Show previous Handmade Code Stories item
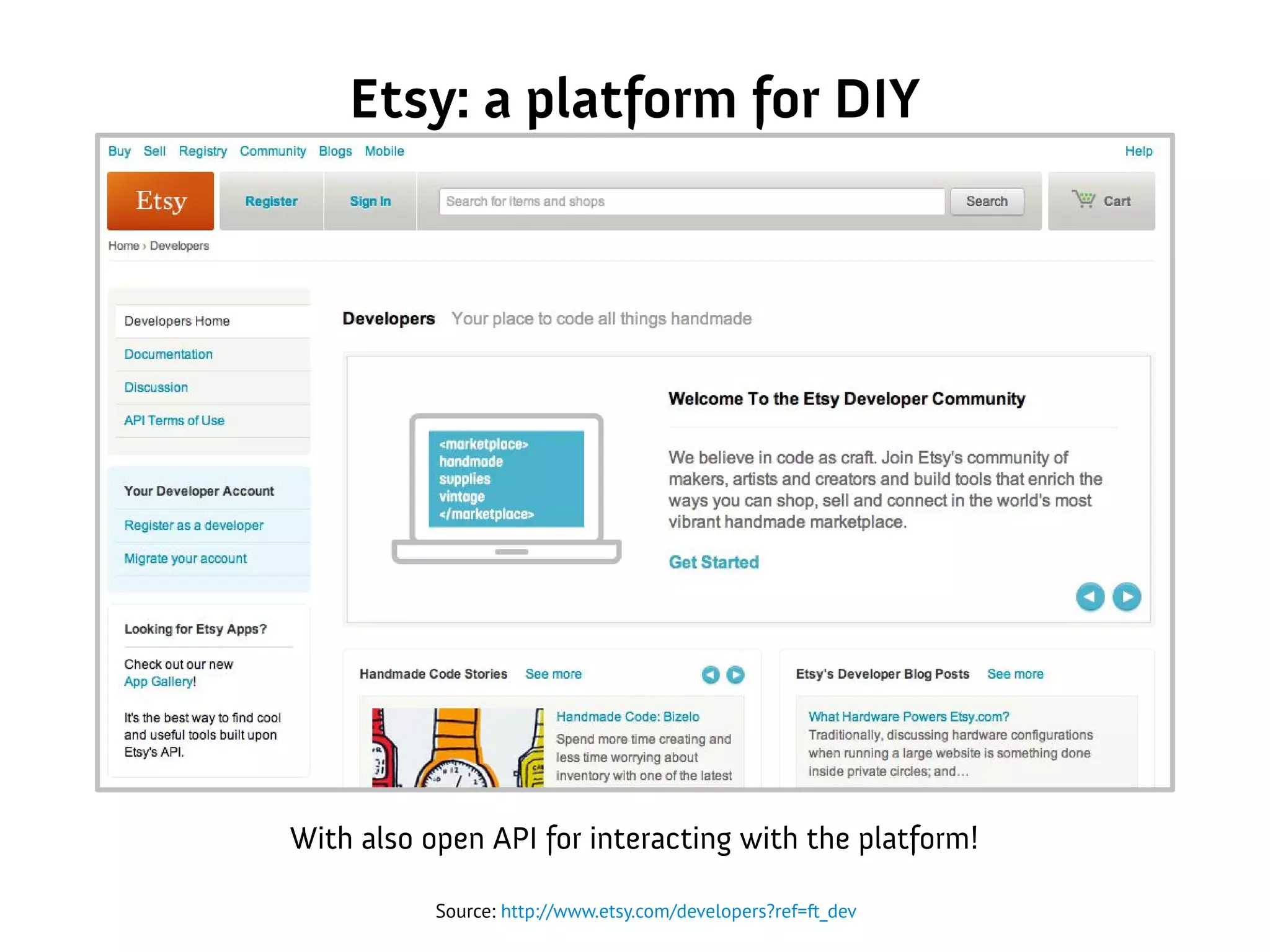The height and width of the screenshot is (952, 1270). 711,674
